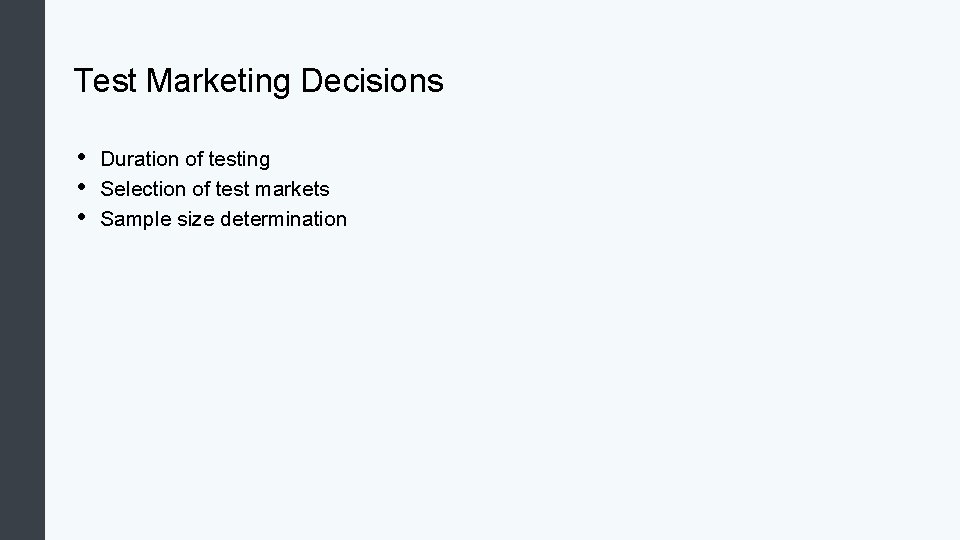Click the bullet point before "Sample size determination"
The image size is (960, 540).
tap(81, 217)
